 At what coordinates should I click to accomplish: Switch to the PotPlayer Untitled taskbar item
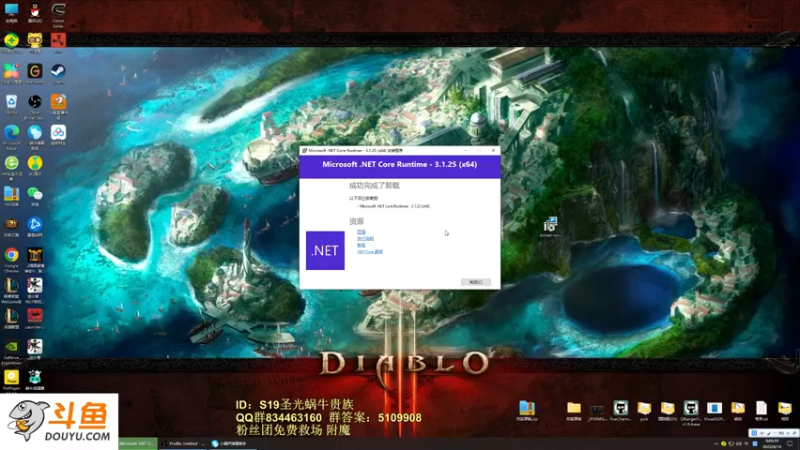point(182,444)
